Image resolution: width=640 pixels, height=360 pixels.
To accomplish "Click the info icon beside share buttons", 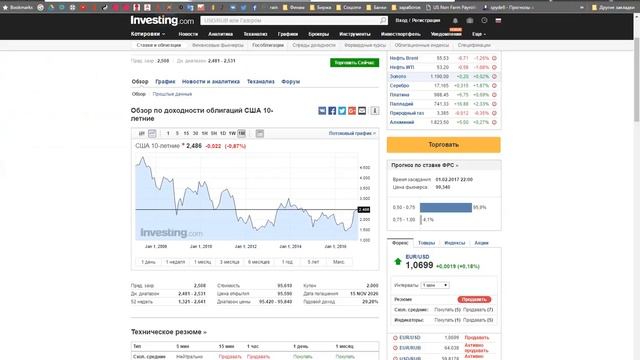I will coord(374,111).
